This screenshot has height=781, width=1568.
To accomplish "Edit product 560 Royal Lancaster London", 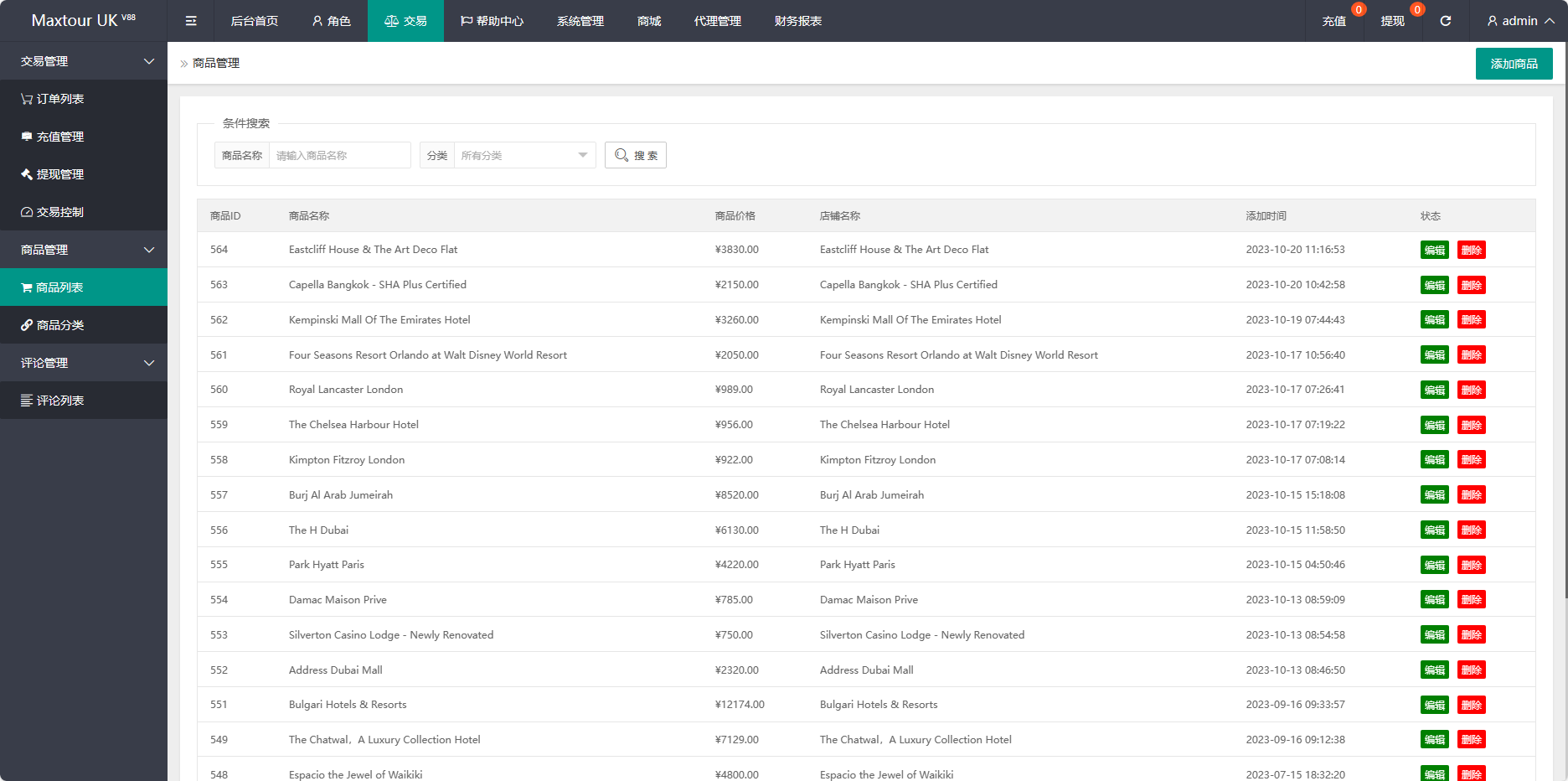I will (x=1435, y=390).
